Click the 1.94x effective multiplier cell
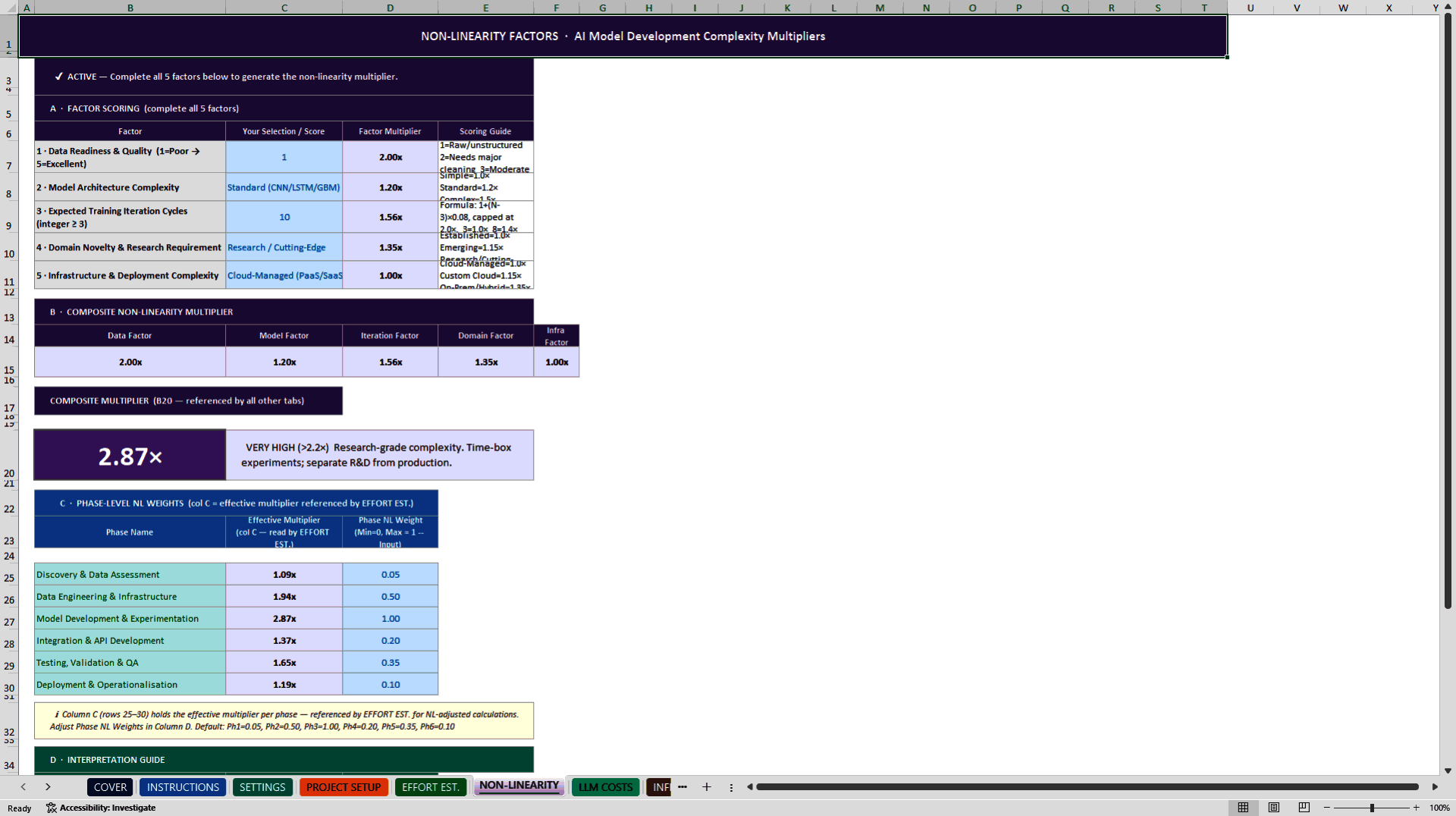The width and height of the screenshot is (1456, 816). (x=284, y=597)
